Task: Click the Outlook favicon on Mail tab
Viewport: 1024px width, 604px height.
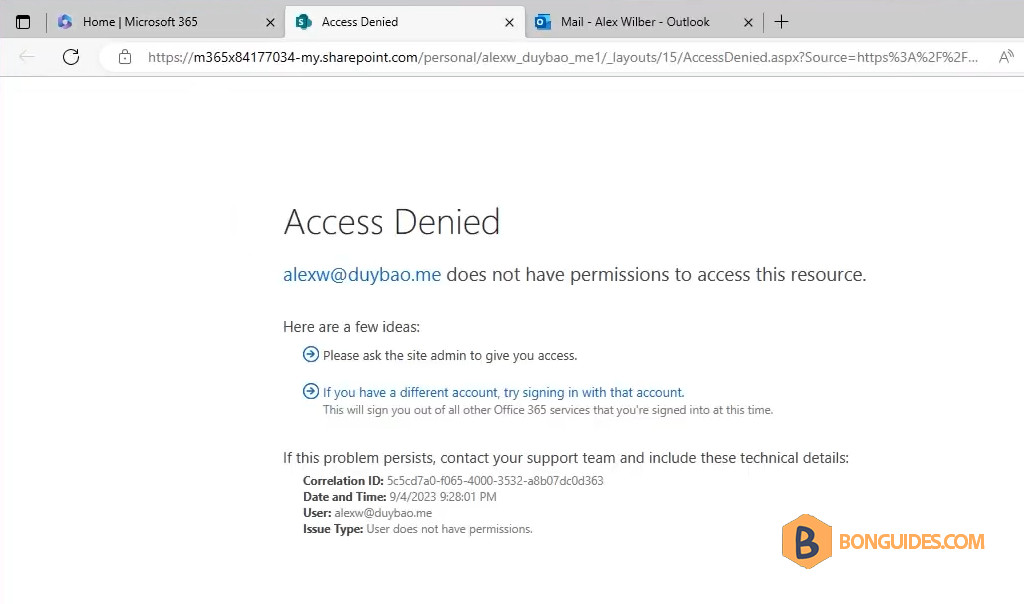Action: (543, 22)
